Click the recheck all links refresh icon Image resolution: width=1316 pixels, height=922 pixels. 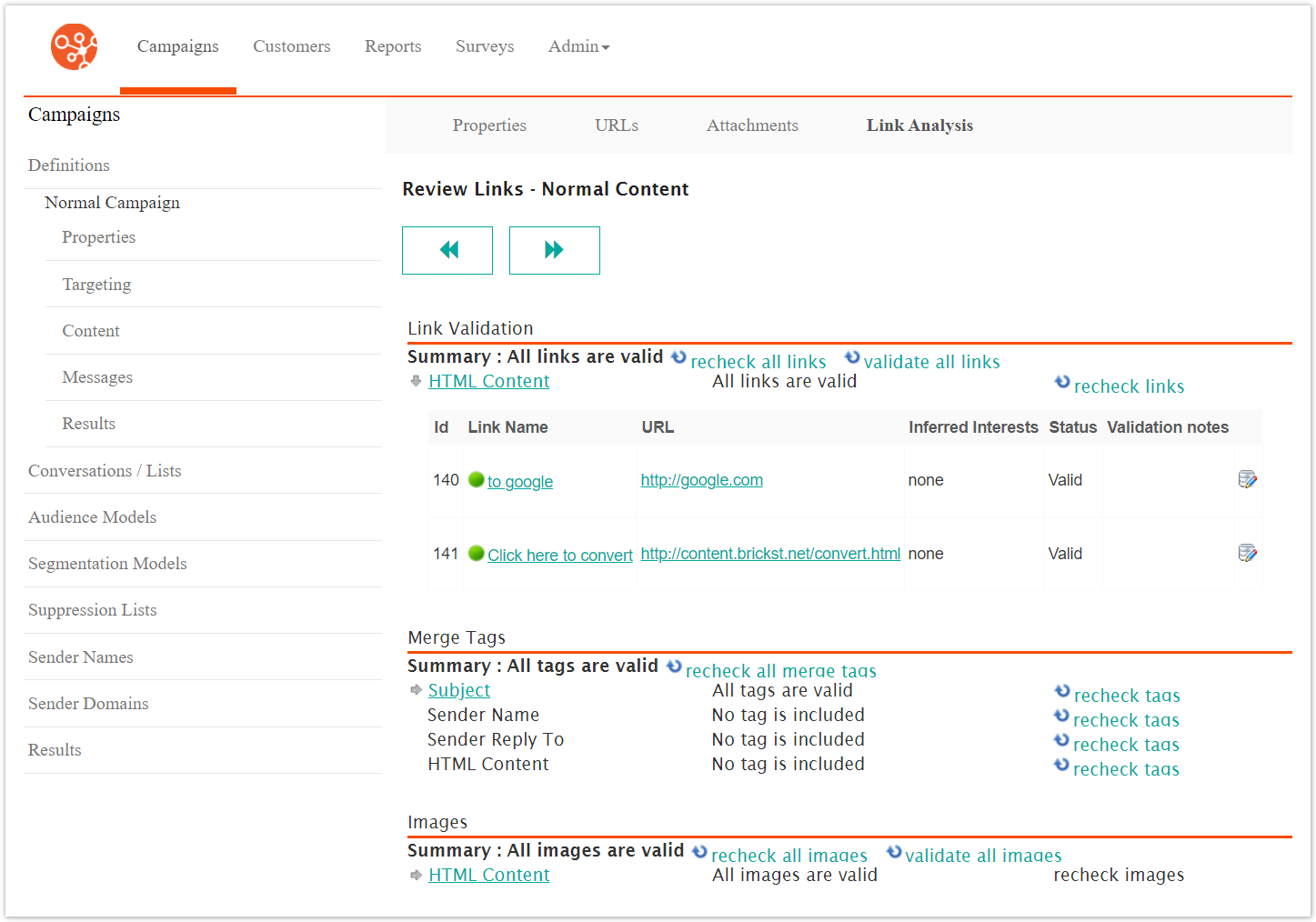(x=678, y=357)
